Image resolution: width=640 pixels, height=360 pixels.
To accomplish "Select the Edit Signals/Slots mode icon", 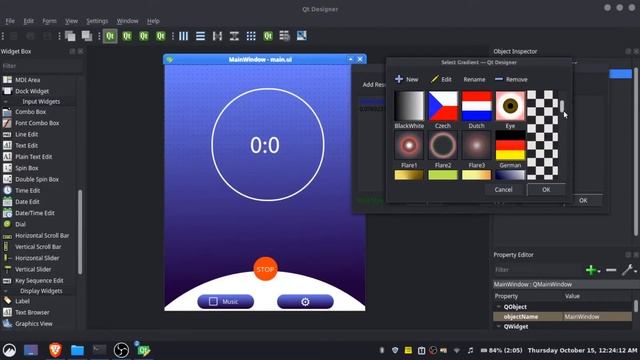I will pos(127,36).
